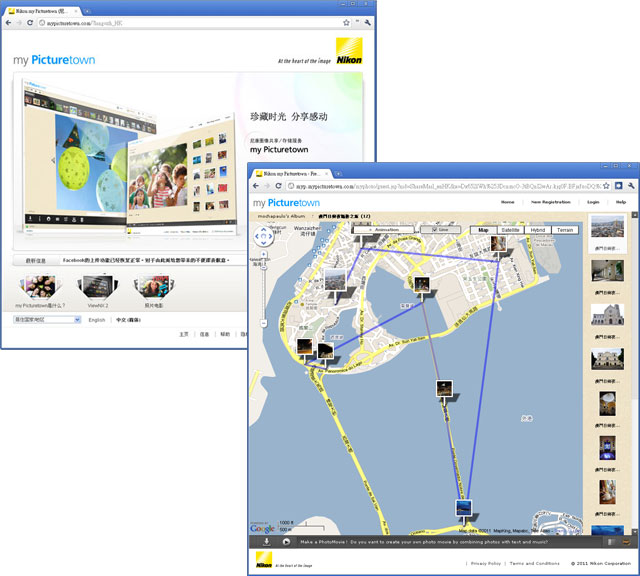Click the blue extension icon beside the front star
640x576 pixels.
click(618, 186)
